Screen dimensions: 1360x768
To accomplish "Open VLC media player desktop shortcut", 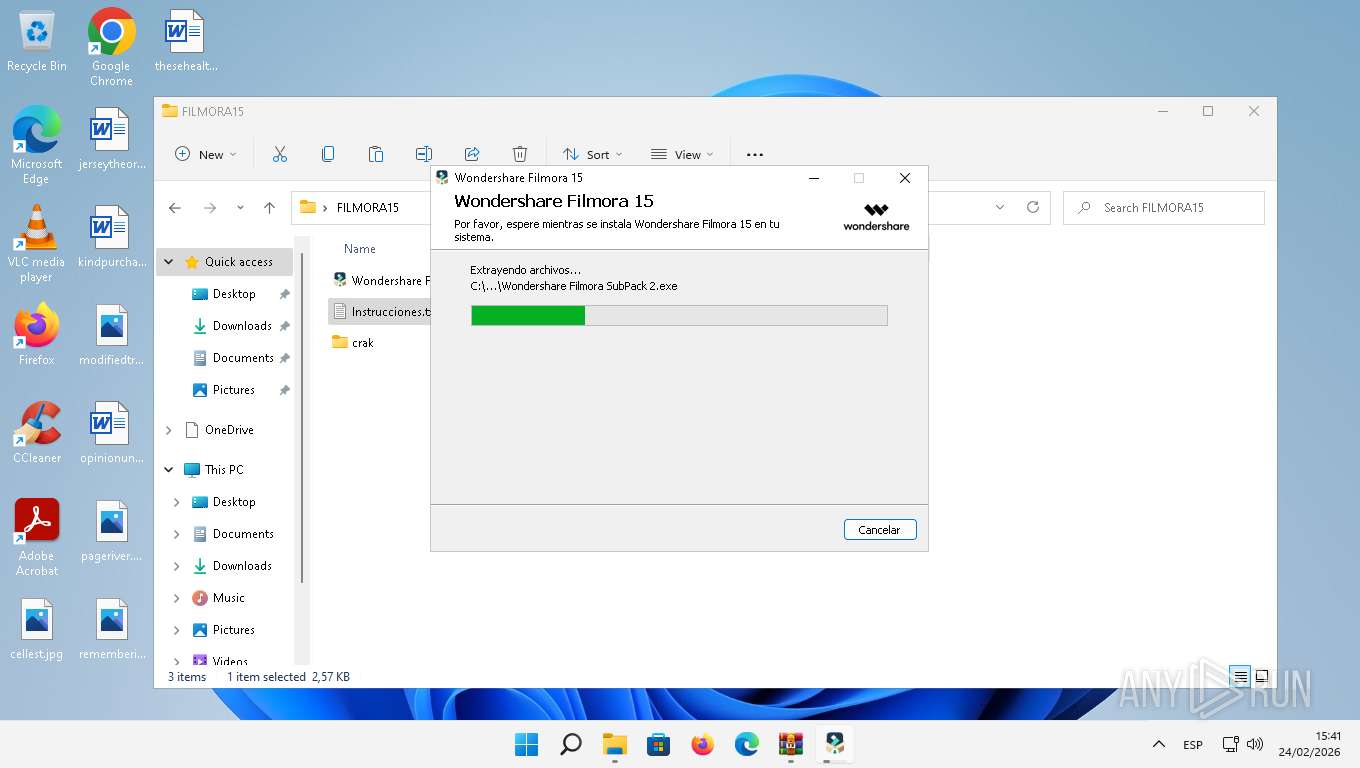I will click(x=36, y=243).
